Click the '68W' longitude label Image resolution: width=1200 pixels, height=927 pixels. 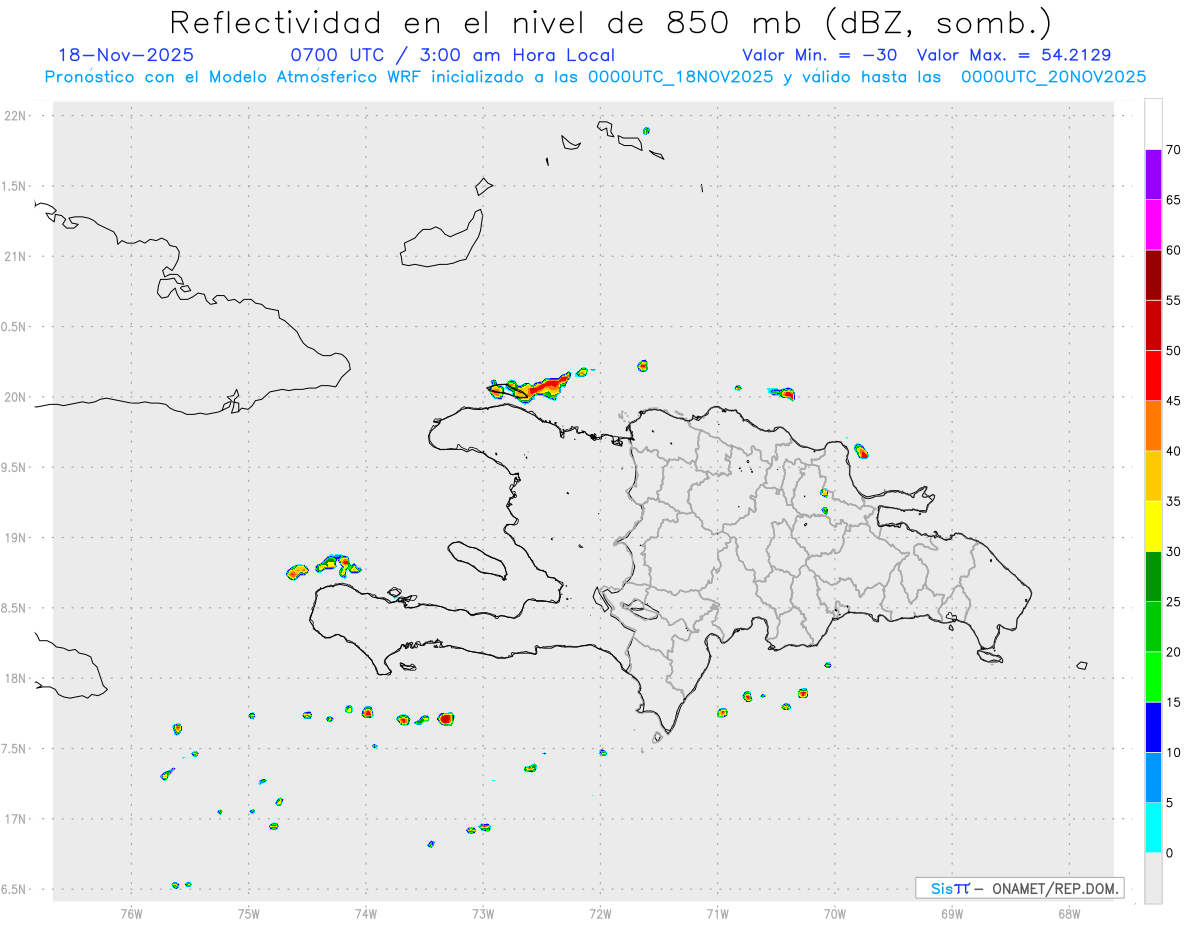tap(1069, 913)
